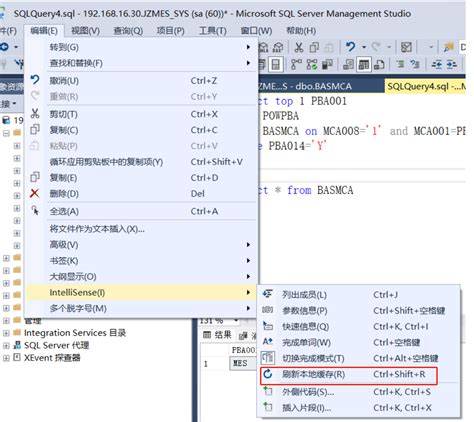Switch to the SQLQuery4.sql document tab
The height and width of the screenshot is (422, 474).
click(x=425, y=86)
